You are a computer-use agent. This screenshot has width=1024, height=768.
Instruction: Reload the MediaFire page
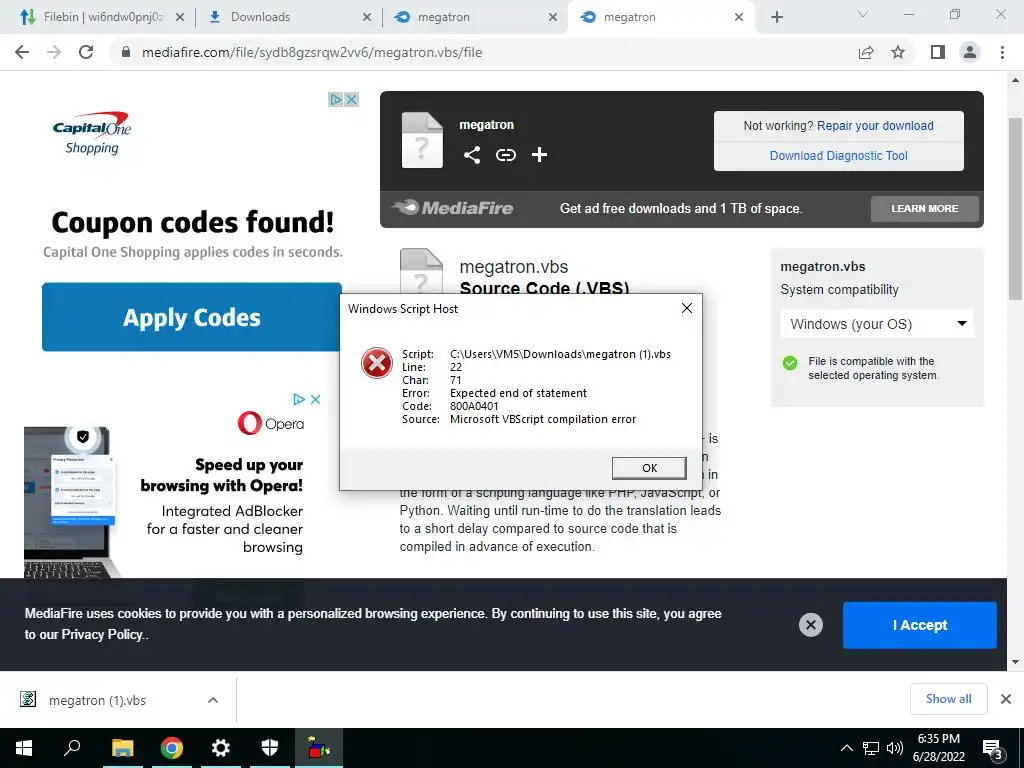pos(86,52)
